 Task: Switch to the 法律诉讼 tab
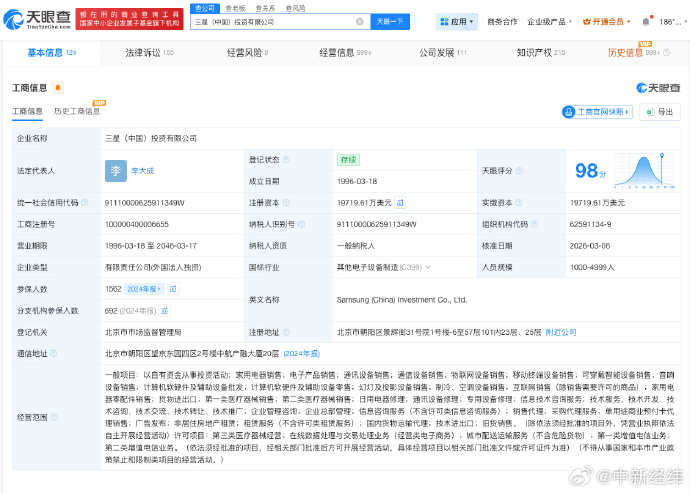[x=149, y=53]
